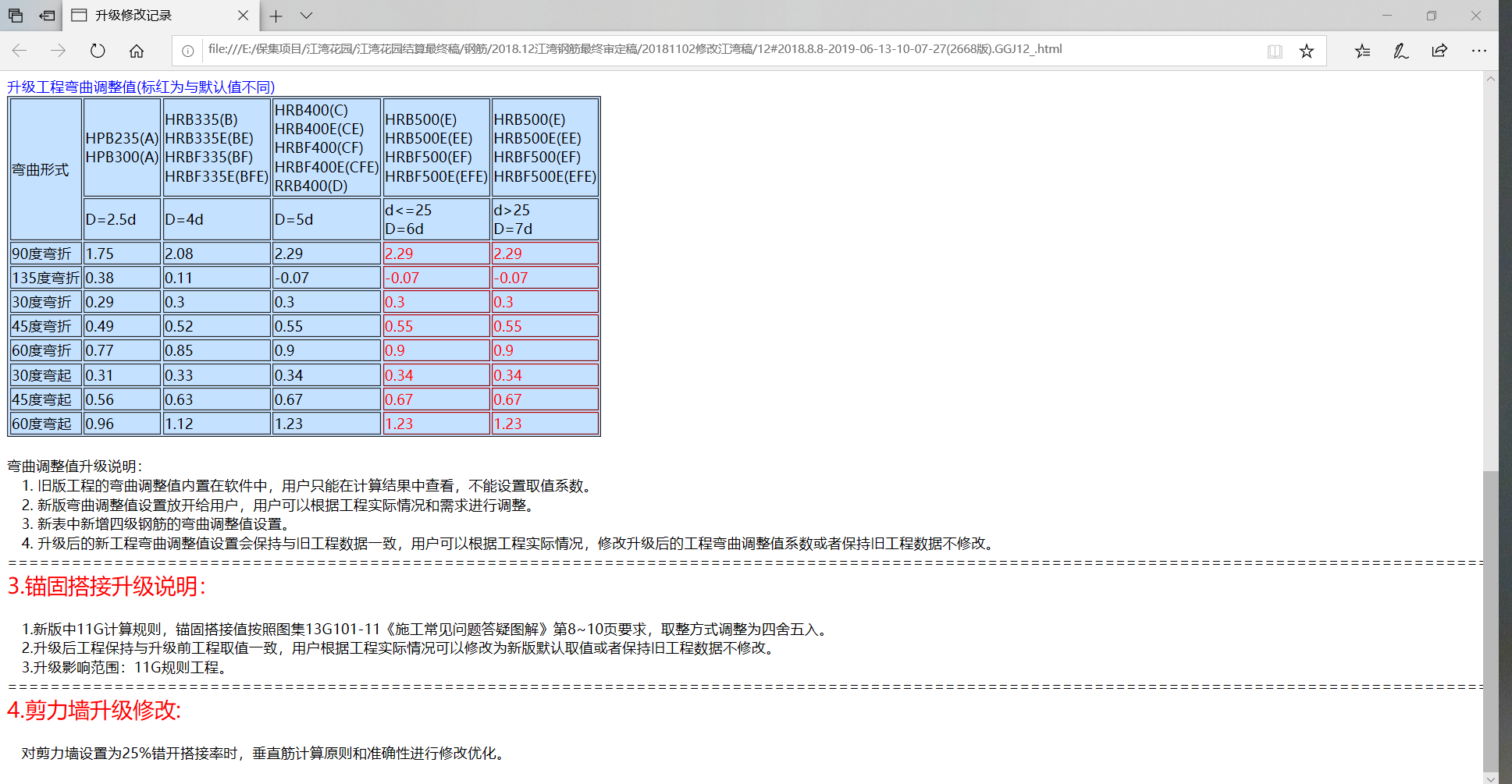Open a new tab with plus button

pyautogui.click(x=276, y=16)
